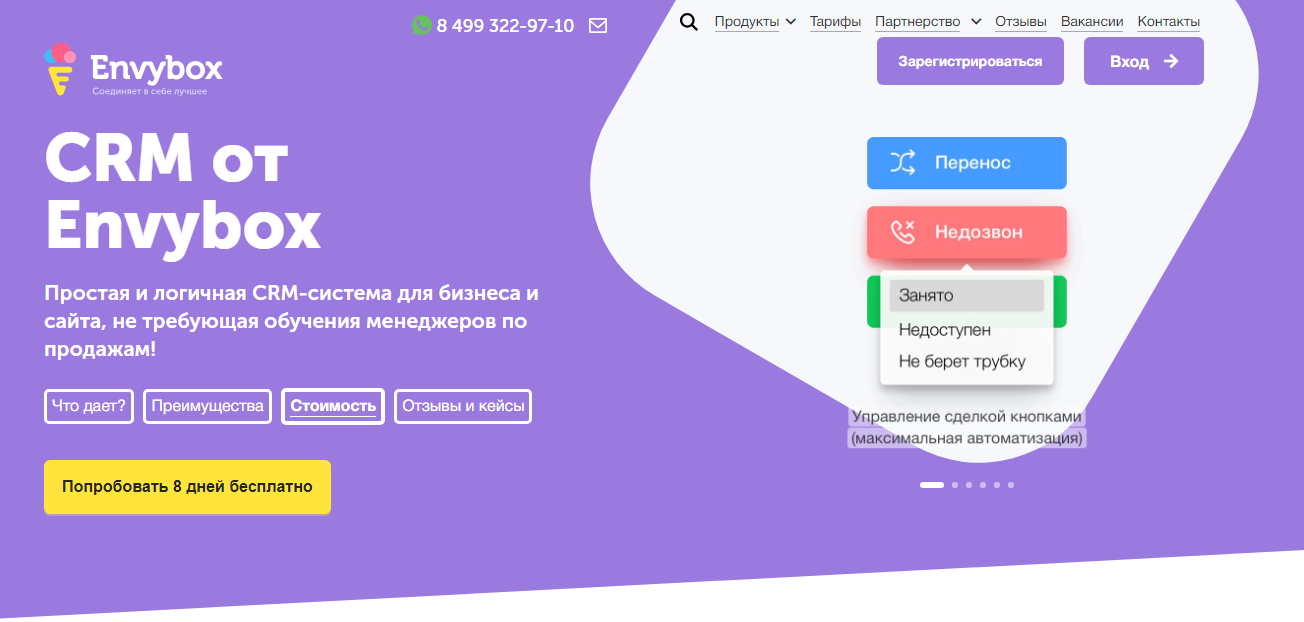Click the Envybox ice cream logo
The width and height of the screenshot is (1304, 622).
tap(60, 69)
